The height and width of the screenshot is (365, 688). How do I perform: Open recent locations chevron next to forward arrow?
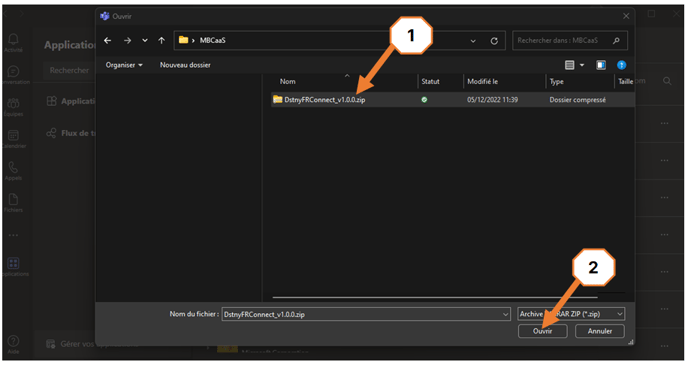coord(145,40)
